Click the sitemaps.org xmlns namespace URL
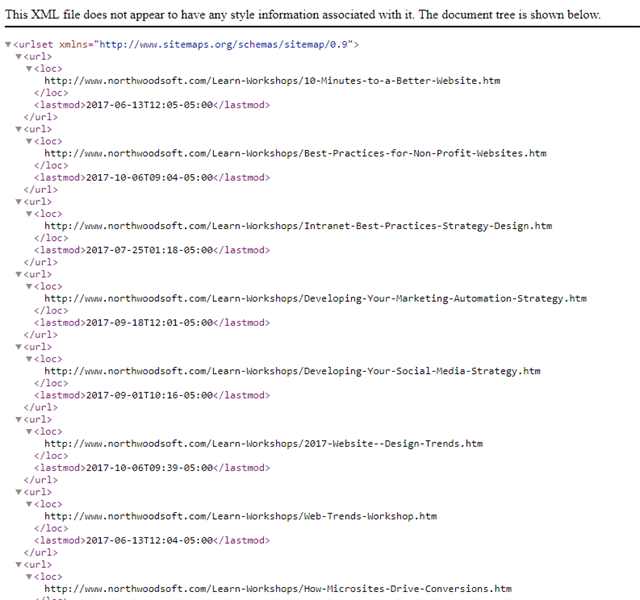Image resolution: width=640 pixels, height=600 pixels. (x=223, y=44)
